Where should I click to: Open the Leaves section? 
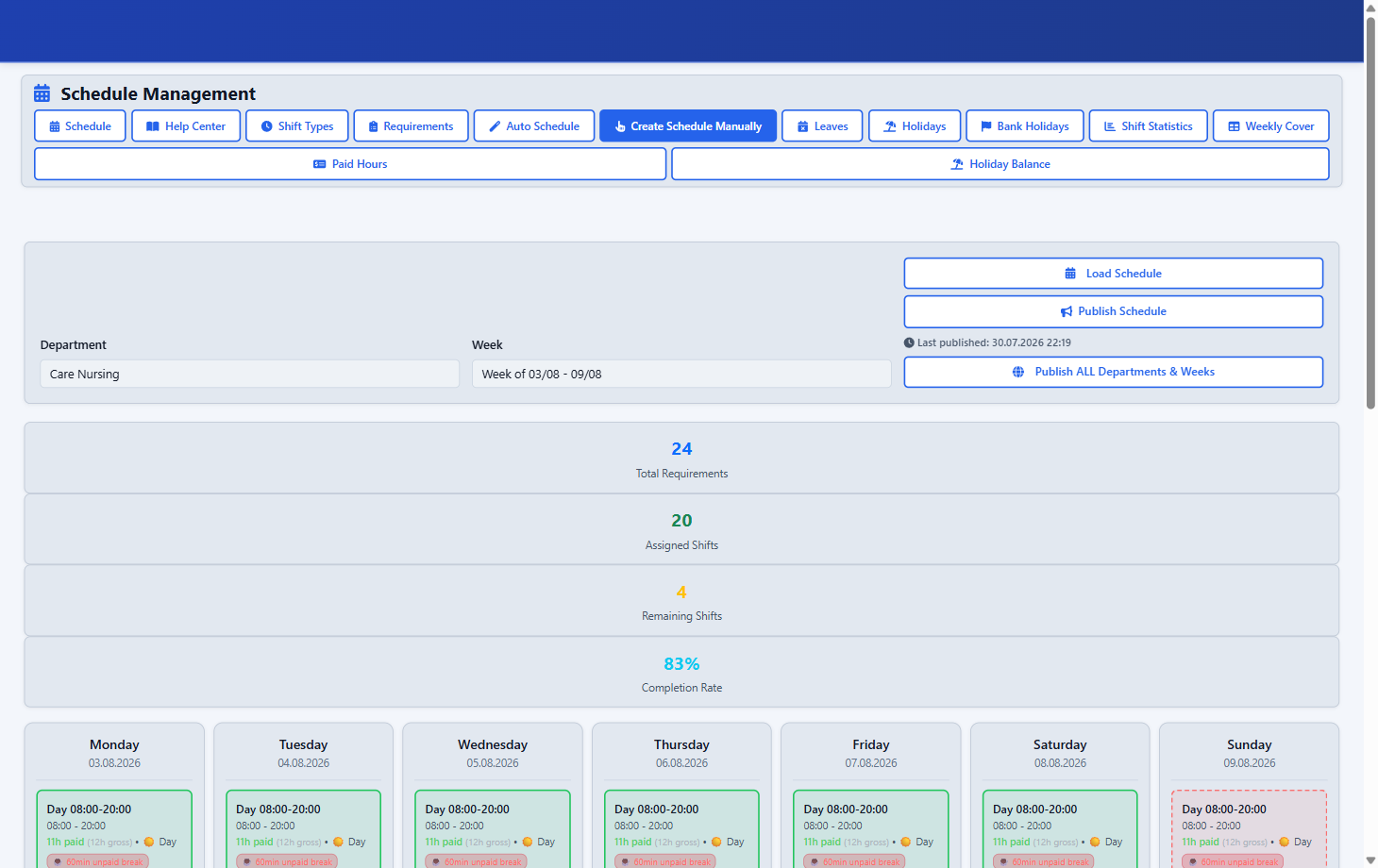coord(822,125)
